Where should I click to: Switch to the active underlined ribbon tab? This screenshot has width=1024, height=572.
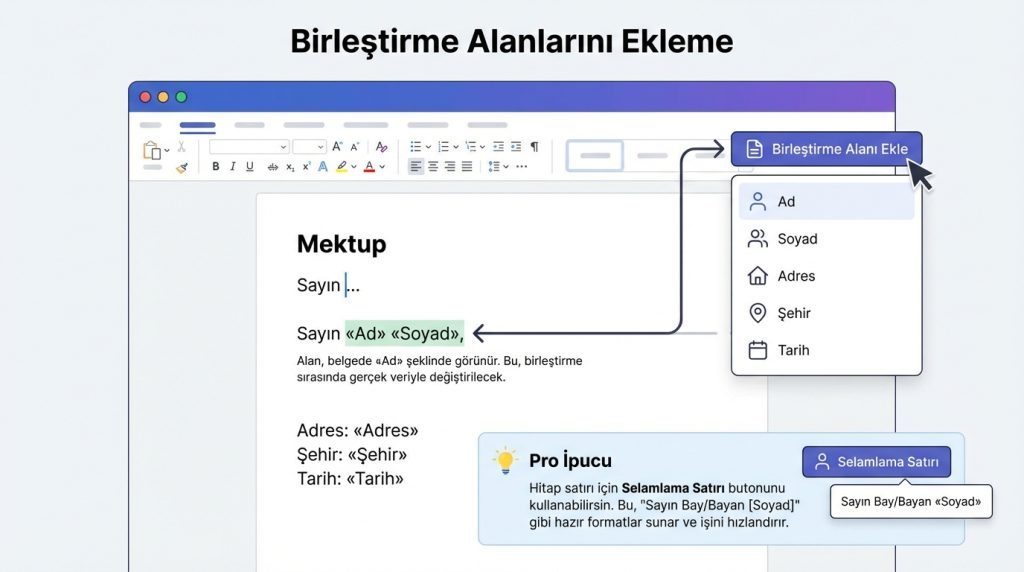pos(197,125)
